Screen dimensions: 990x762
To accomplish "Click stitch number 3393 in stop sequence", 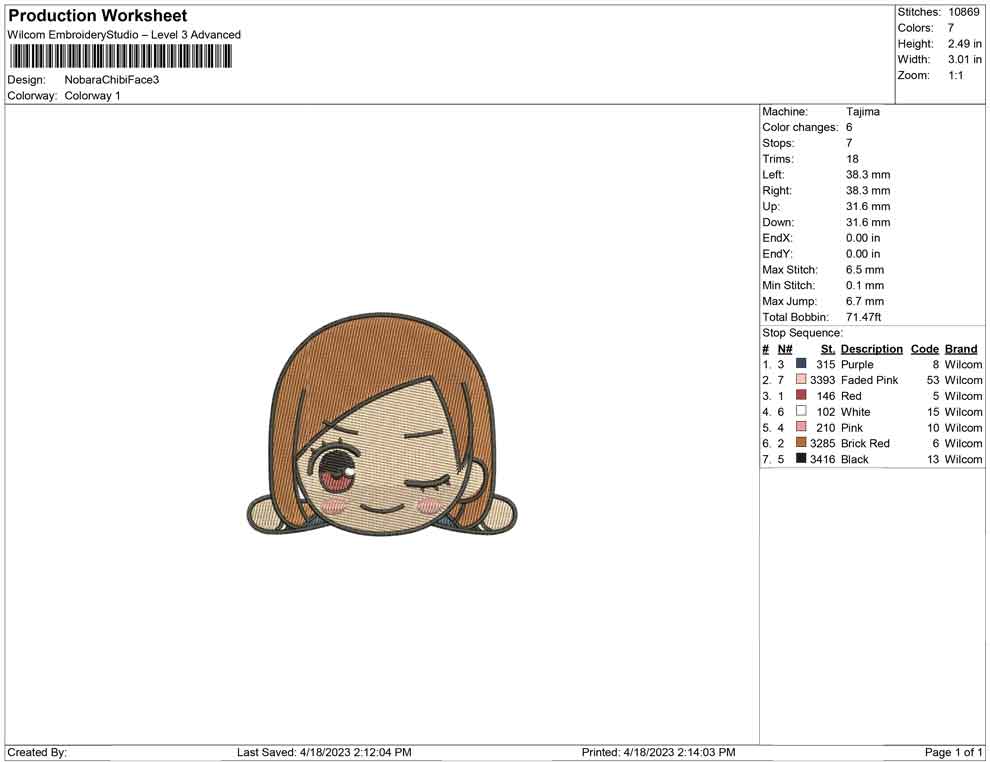I will click(x=822, y=380).
